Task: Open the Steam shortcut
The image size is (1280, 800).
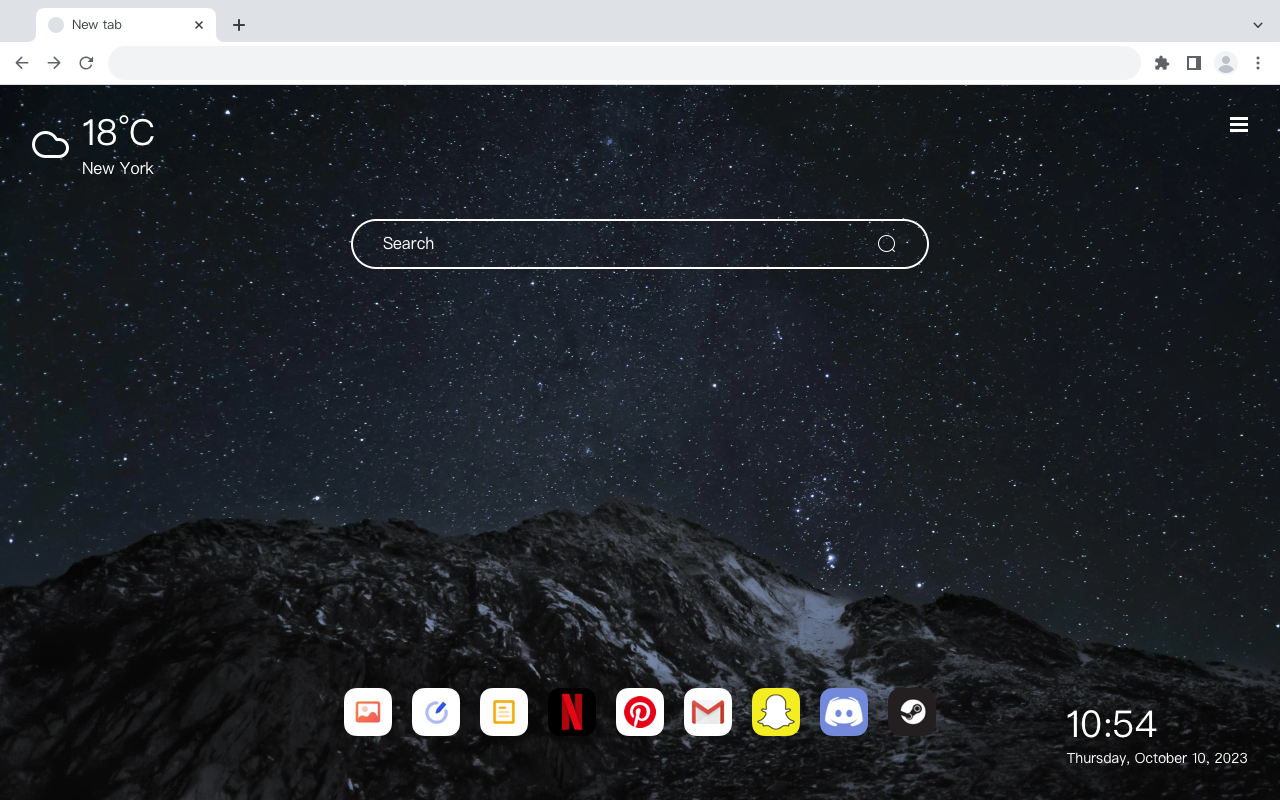Action: click(x=912, y=712)
